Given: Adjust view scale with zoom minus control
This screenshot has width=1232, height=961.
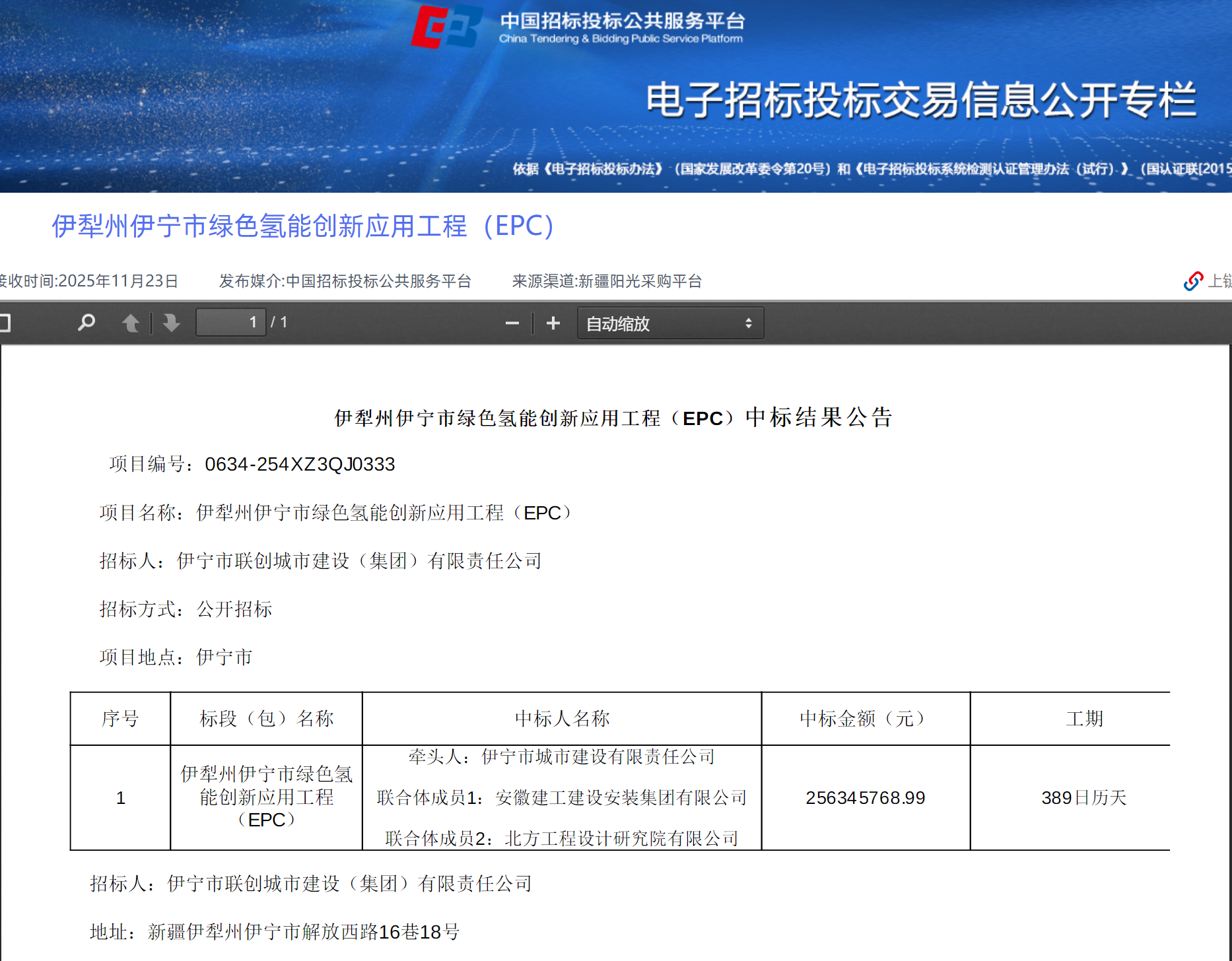Looking at the screenshot, I should click(512, 323).
